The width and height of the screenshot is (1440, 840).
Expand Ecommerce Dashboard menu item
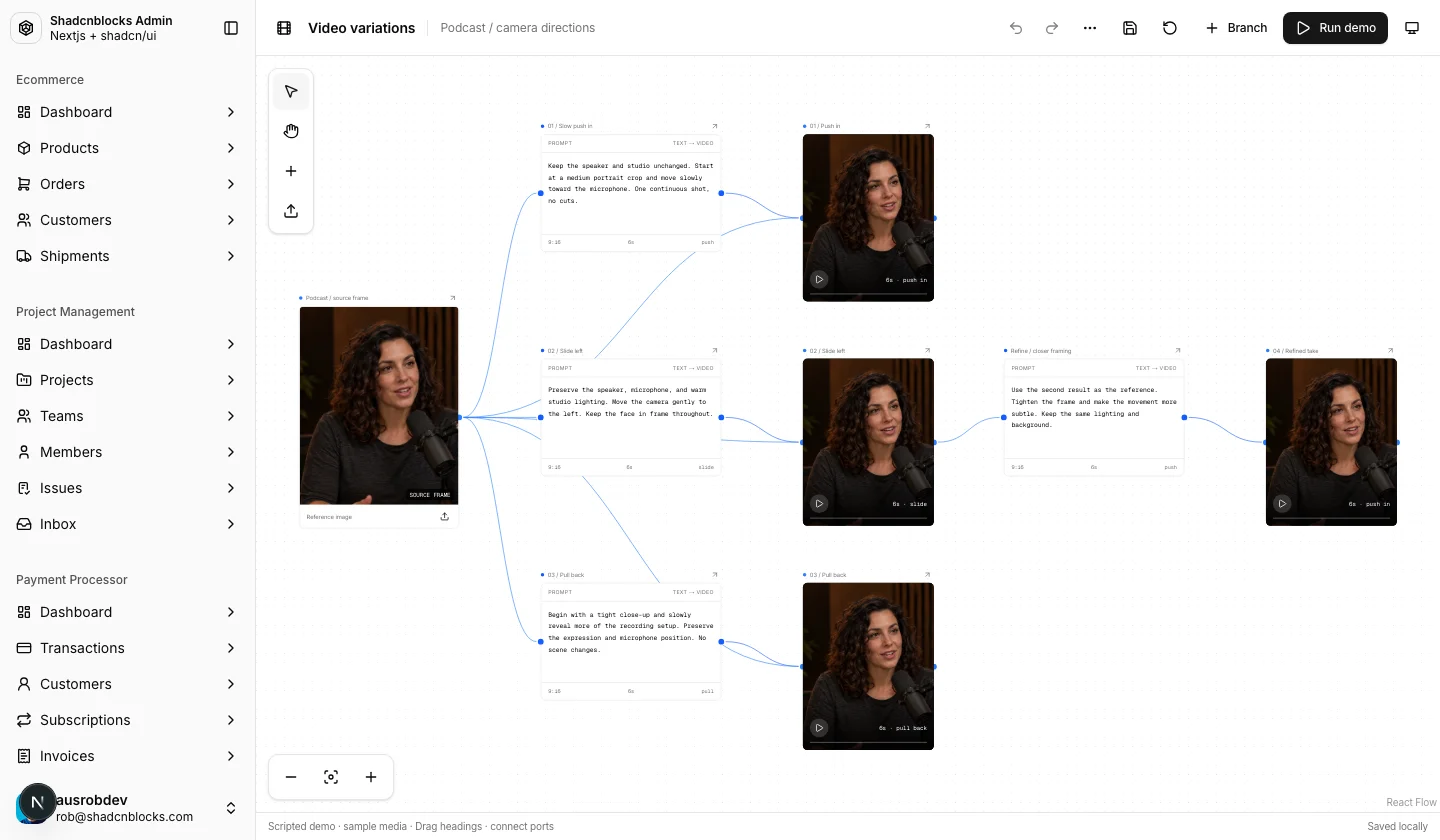pos(128,112)
